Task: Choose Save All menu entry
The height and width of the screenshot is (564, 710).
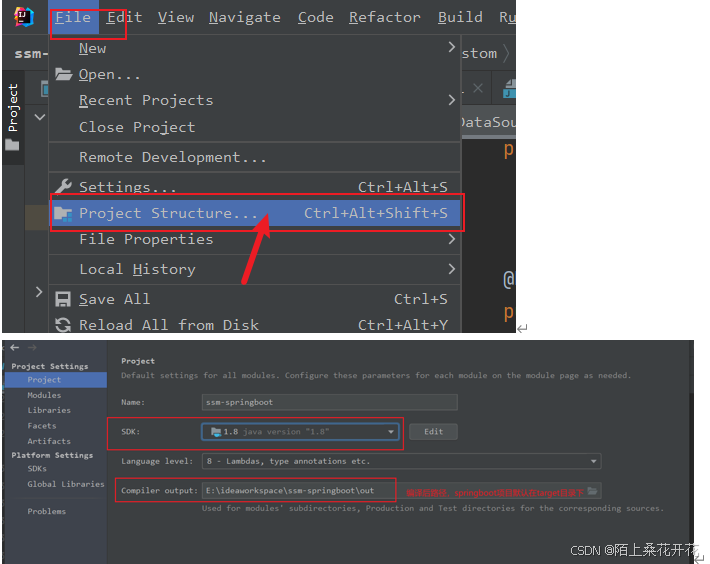Action: (254, 299)
